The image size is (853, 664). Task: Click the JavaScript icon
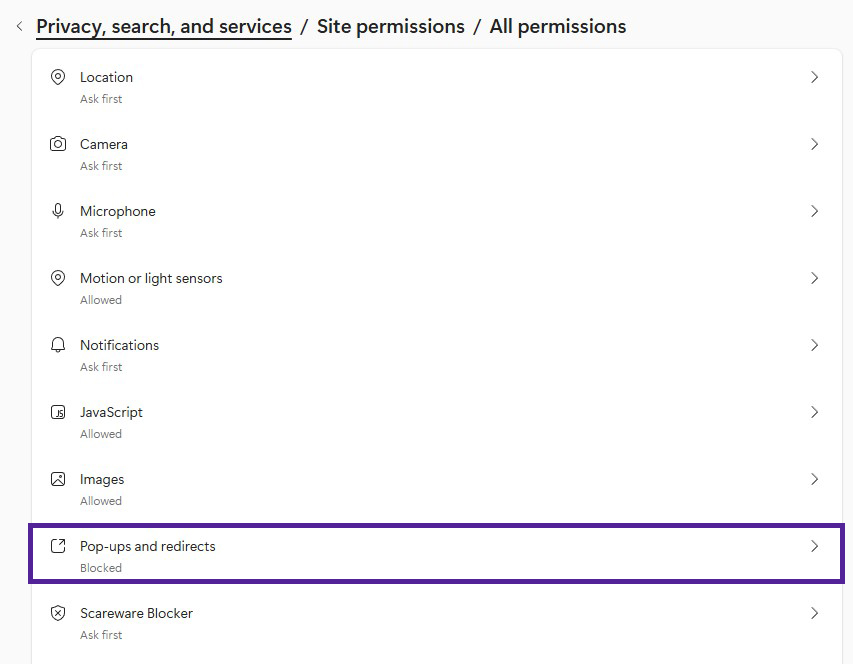point(58,412)
